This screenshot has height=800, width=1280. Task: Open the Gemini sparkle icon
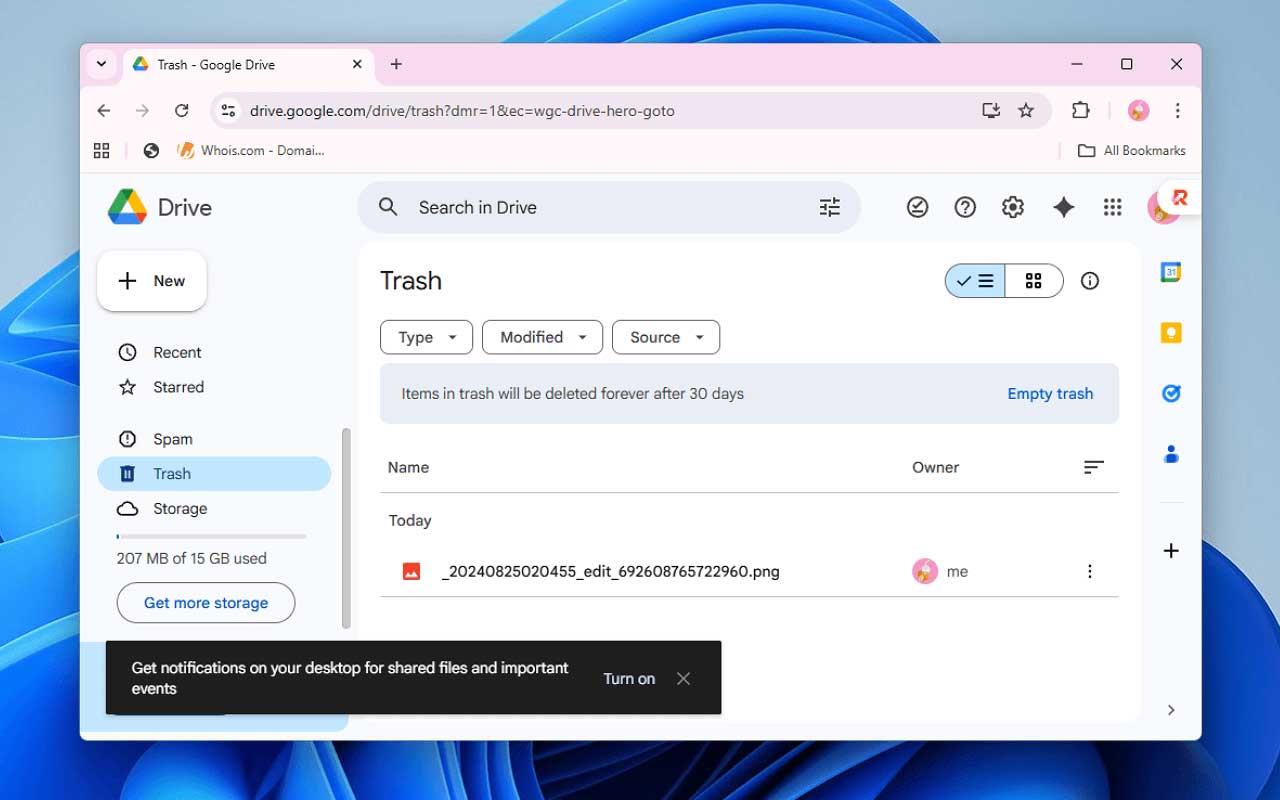(x=1063, y=207)
